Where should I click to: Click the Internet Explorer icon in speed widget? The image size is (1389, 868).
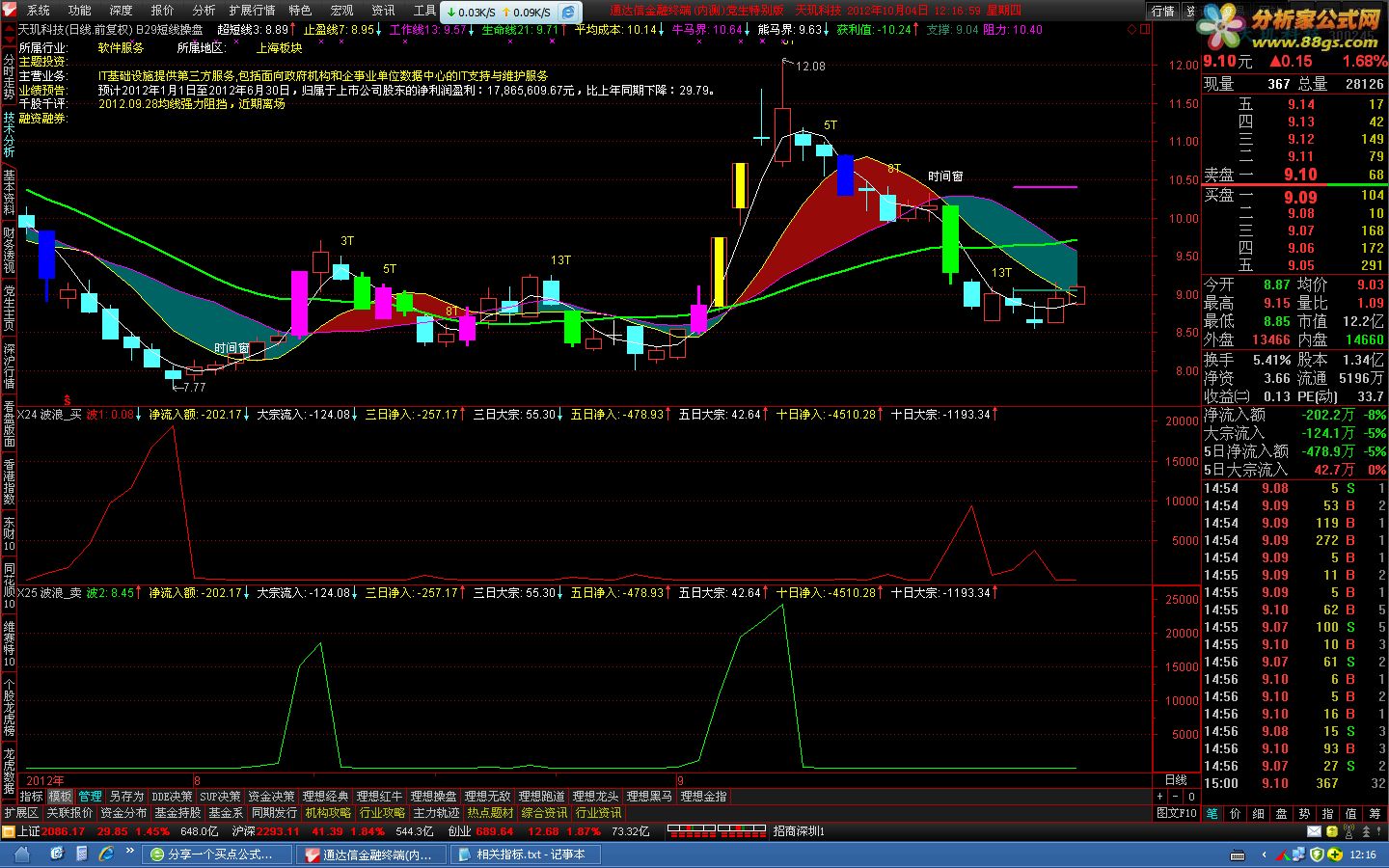568,13
